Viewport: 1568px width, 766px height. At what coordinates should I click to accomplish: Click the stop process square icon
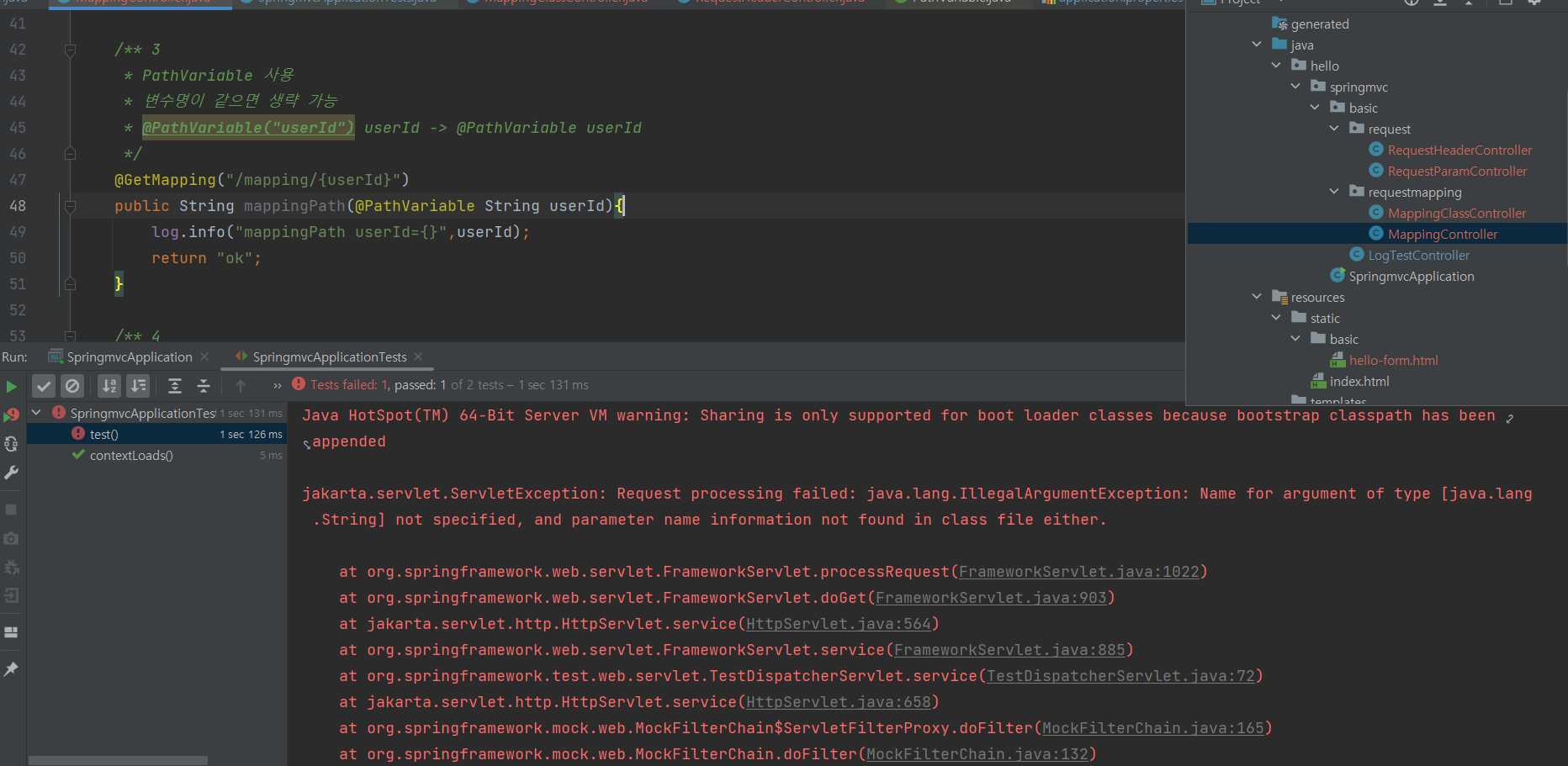(x=11, y=510)
